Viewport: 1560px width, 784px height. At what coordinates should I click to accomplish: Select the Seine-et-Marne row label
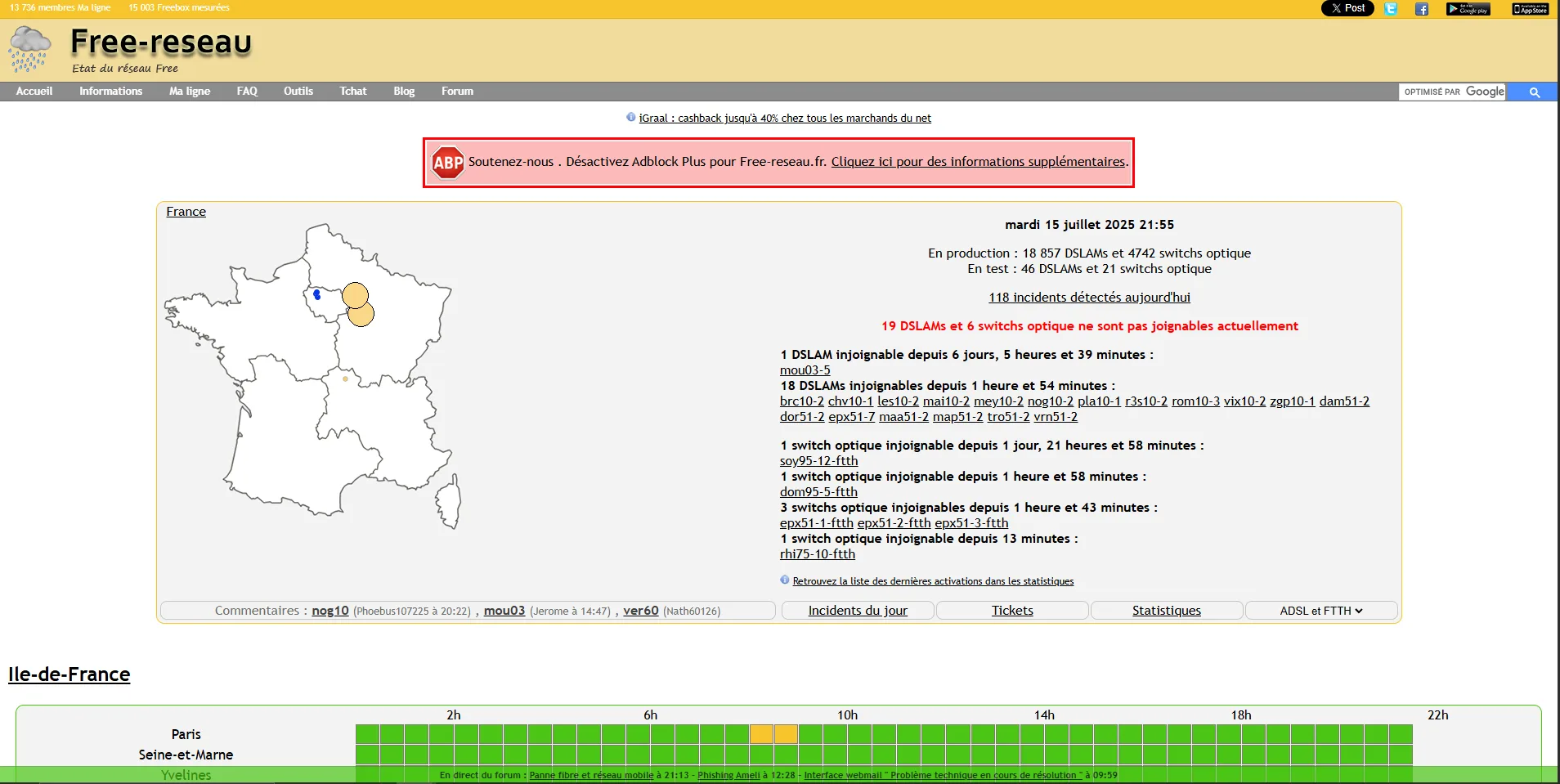point(186,755)
